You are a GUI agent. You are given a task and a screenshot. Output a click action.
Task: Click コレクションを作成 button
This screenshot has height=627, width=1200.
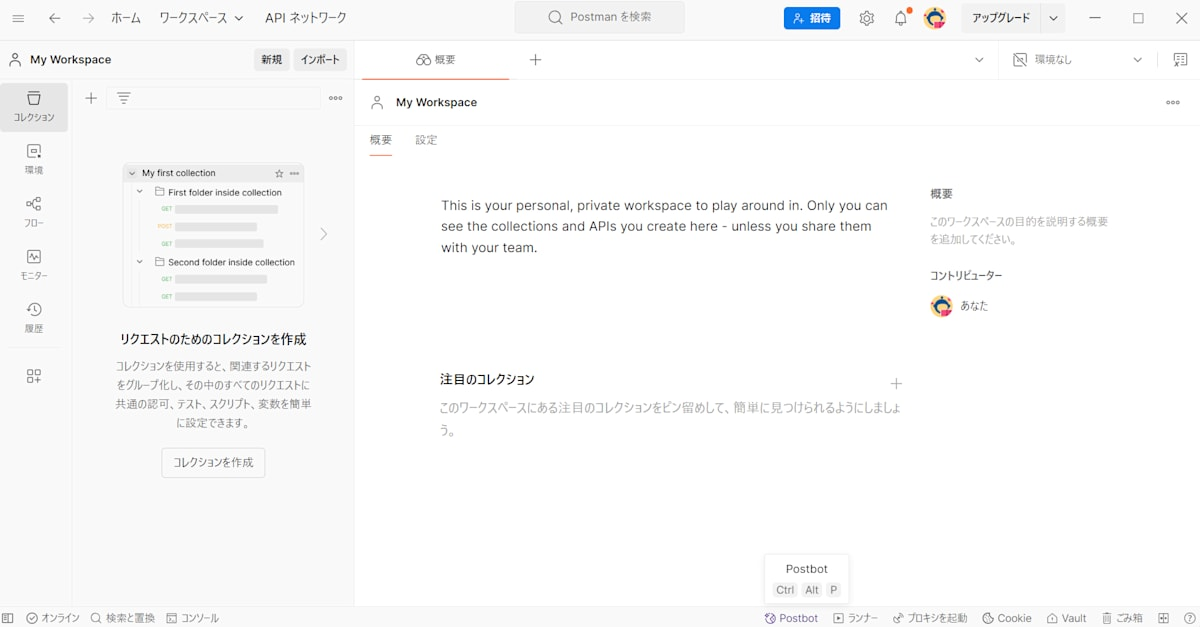(x=213, y=462)
